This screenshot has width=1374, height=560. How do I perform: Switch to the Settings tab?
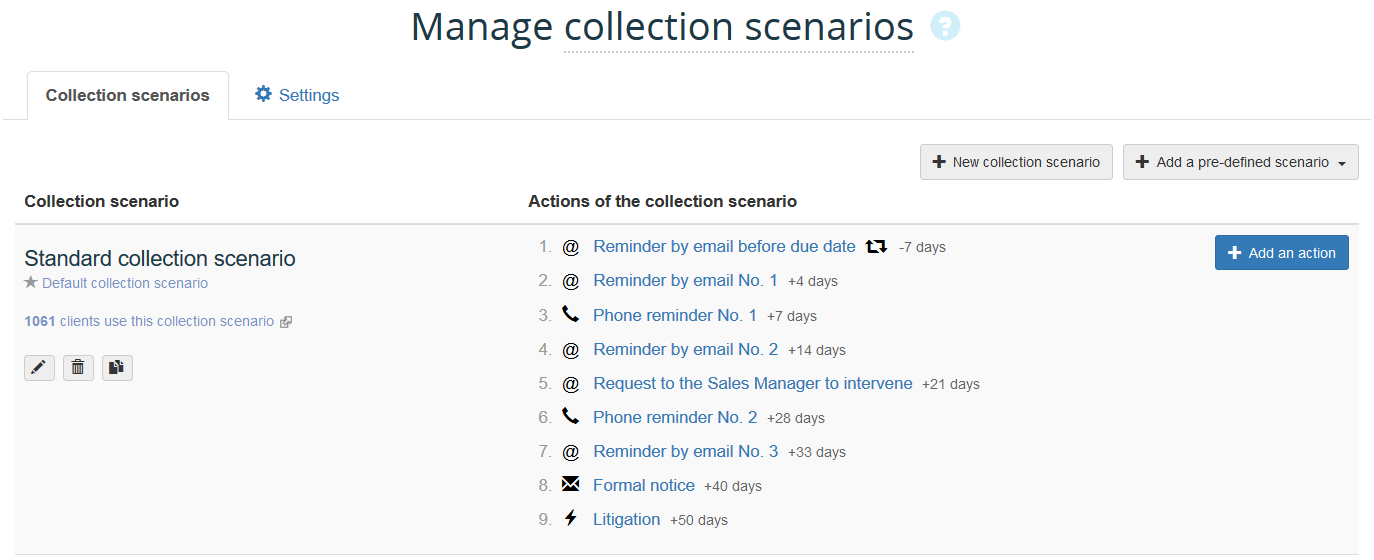coord(297,95)
